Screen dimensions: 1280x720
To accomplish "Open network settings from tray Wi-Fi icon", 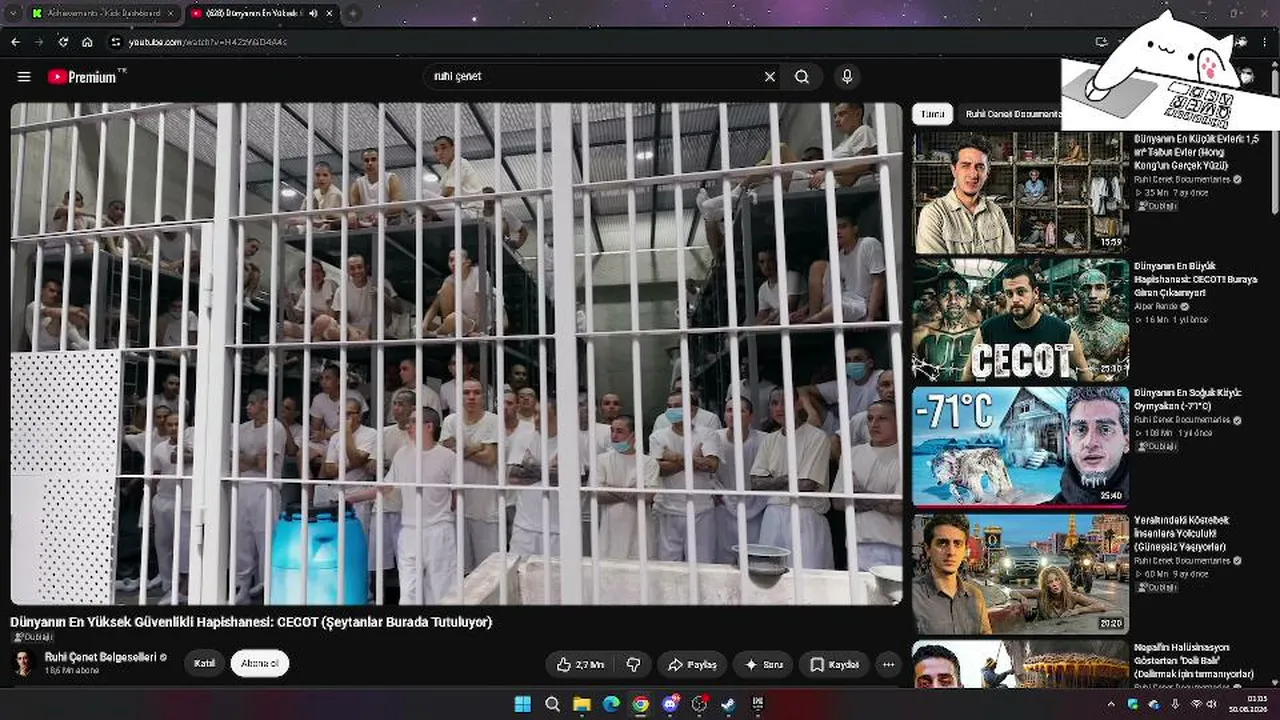I will tap(1196, 705).
